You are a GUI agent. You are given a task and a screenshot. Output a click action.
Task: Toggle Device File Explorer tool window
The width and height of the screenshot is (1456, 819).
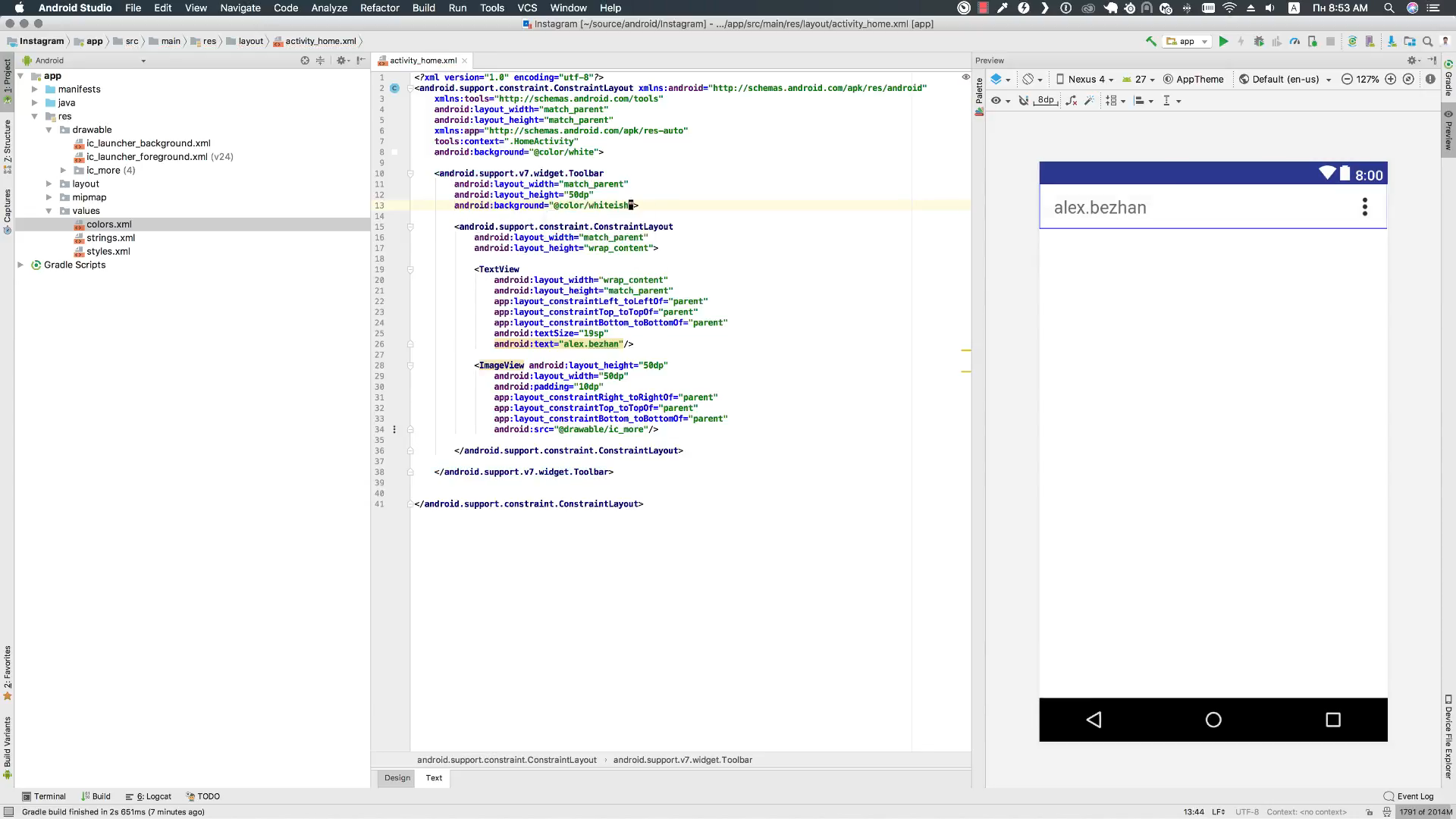coord(1448,736)
